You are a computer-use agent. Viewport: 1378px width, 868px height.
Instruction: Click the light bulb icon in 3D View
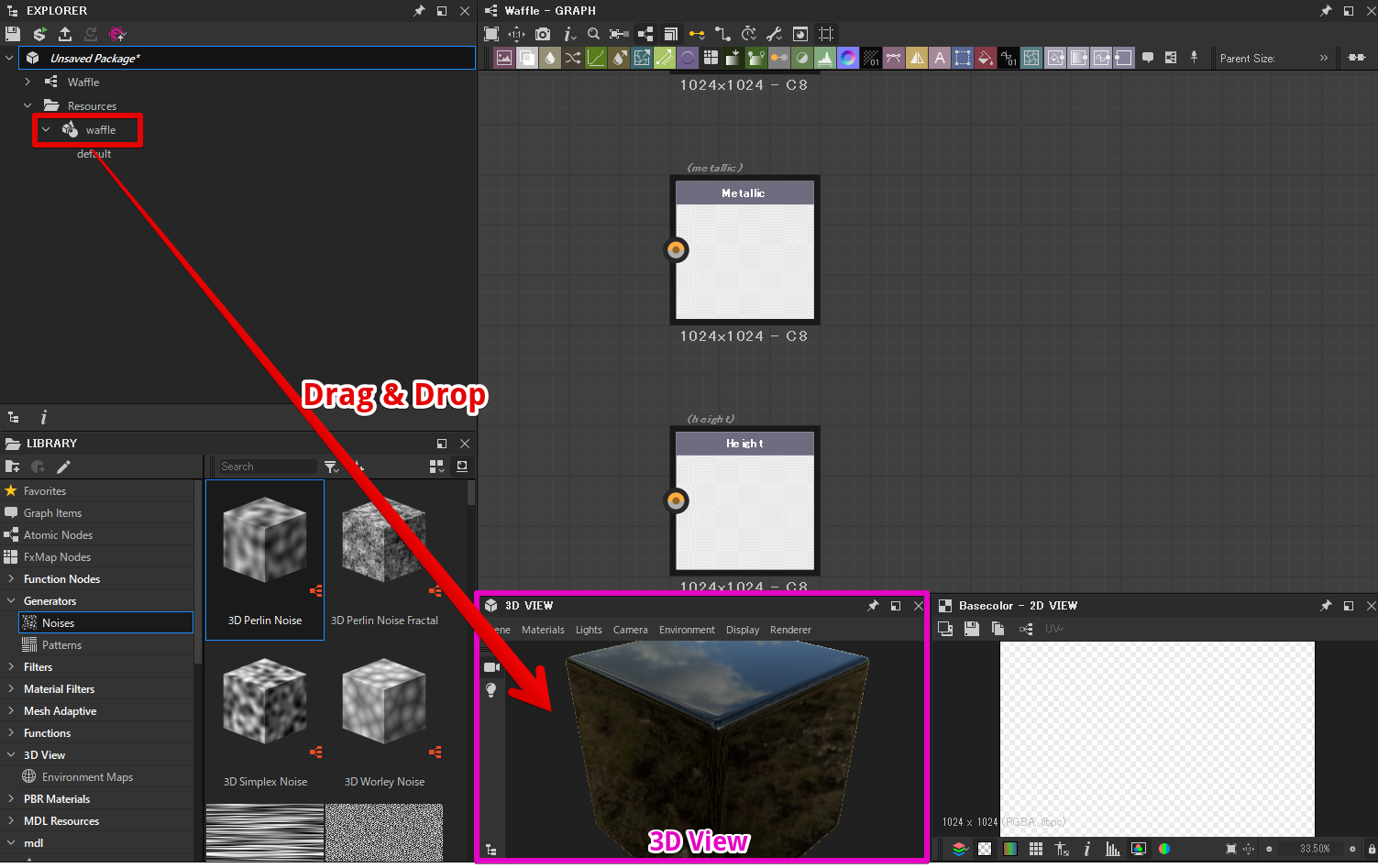(491, 690)
